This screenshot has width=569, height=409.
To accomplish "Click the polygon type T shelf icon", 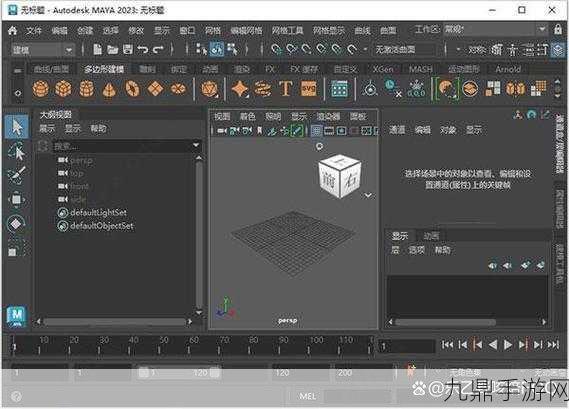I will coord(286,89).
